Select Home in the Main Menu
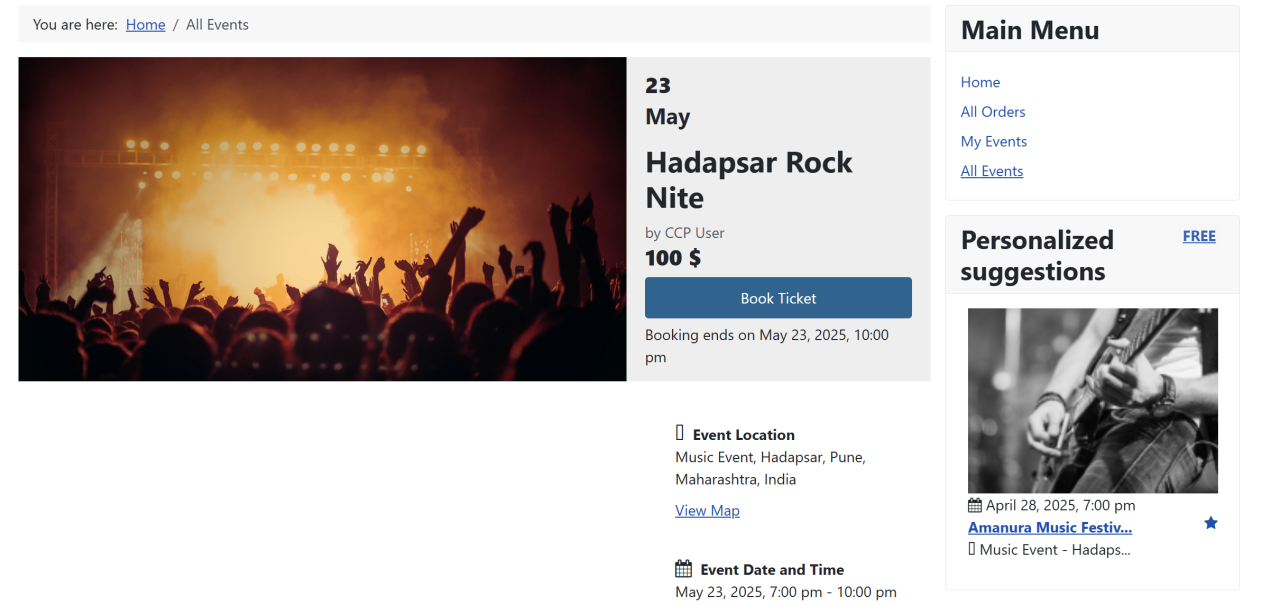1280x605 pixels. point(980,82)
